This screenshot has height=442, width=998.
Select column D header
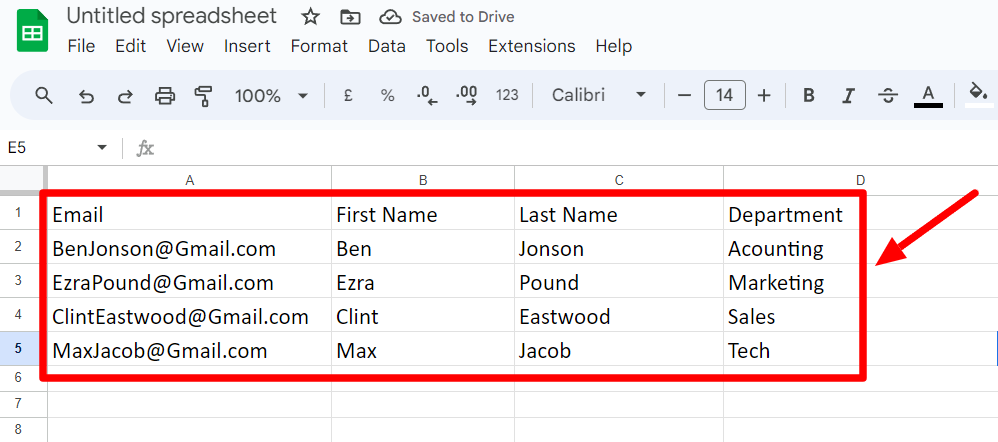861,180
